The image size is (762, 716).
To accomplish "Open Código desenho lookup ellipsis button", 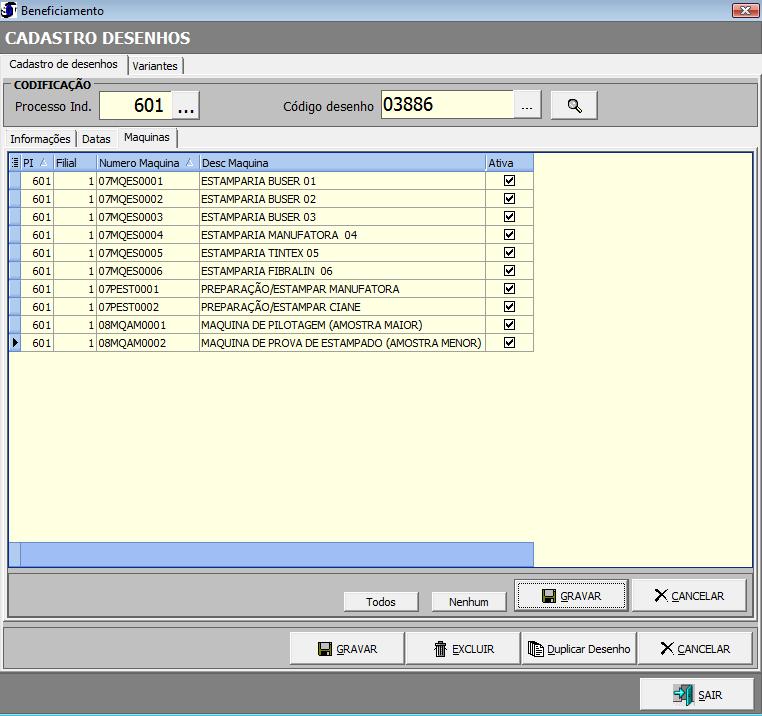I will (x=528, y=105).
